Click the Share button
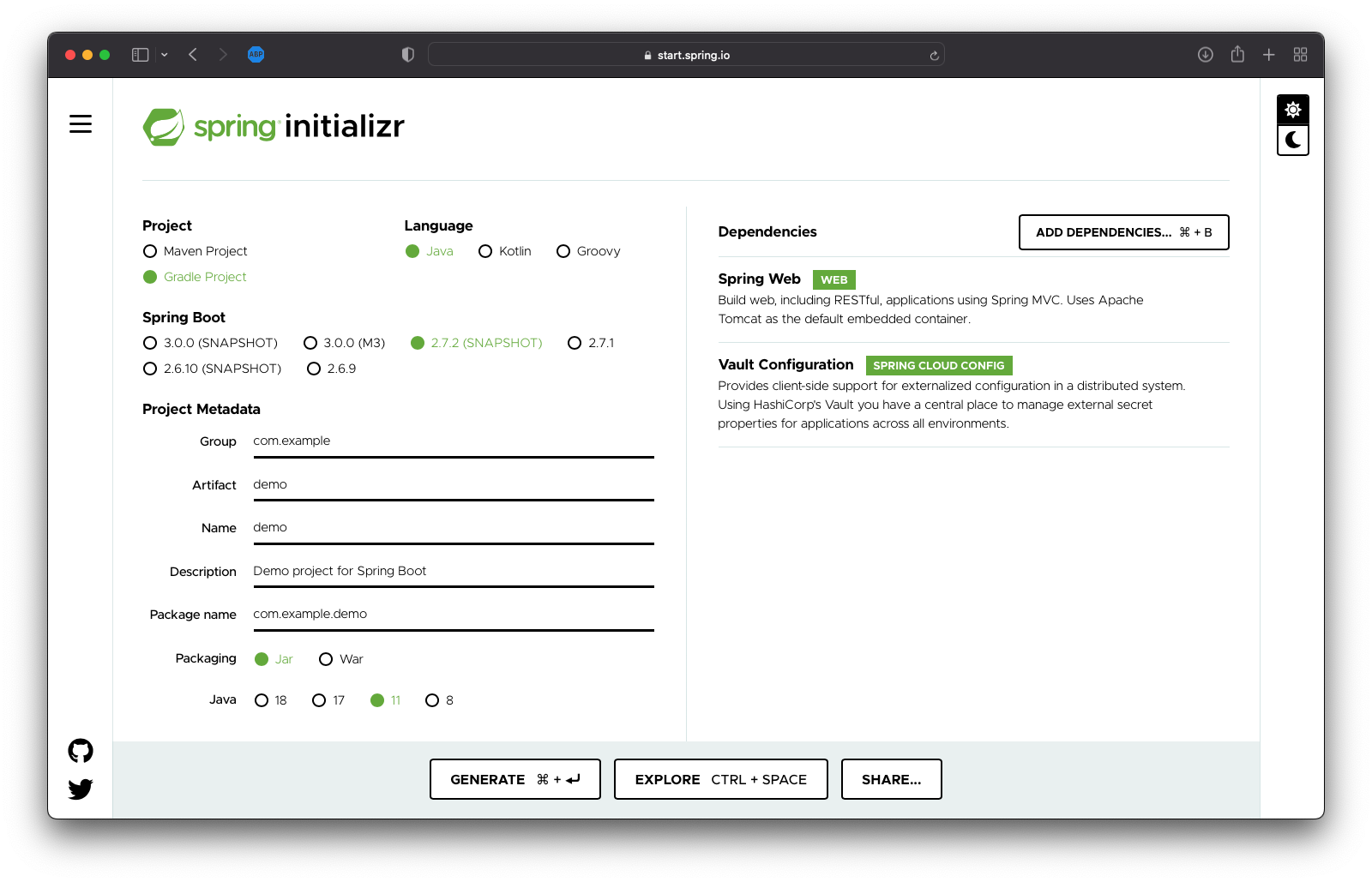The image size is (1372, 882). (892, 779)
